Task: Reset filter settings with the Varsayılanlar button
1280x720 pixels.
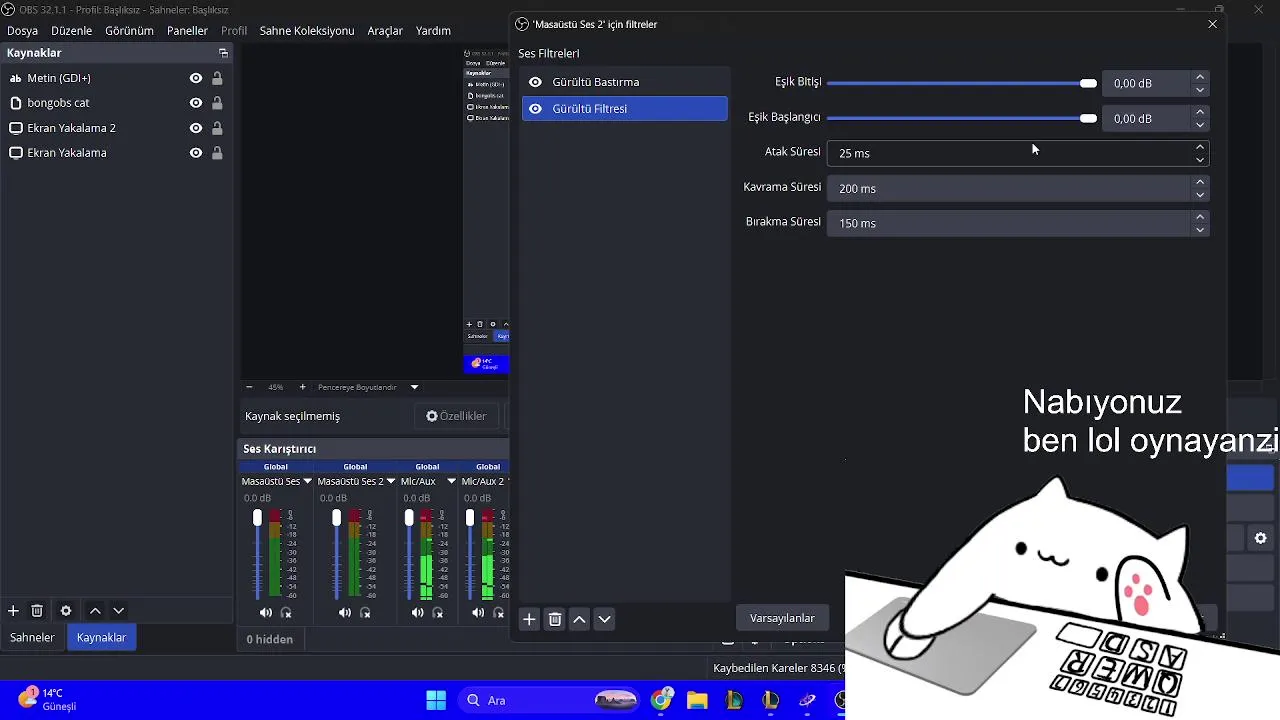Action: click(782, 618)
